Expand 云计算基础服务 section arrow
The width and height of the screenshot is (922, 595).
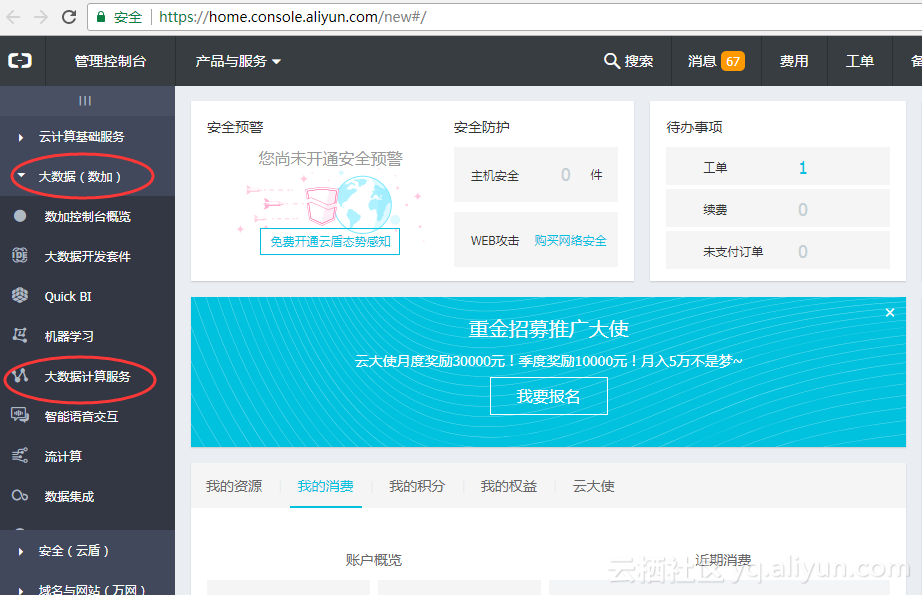coord(21,137)
